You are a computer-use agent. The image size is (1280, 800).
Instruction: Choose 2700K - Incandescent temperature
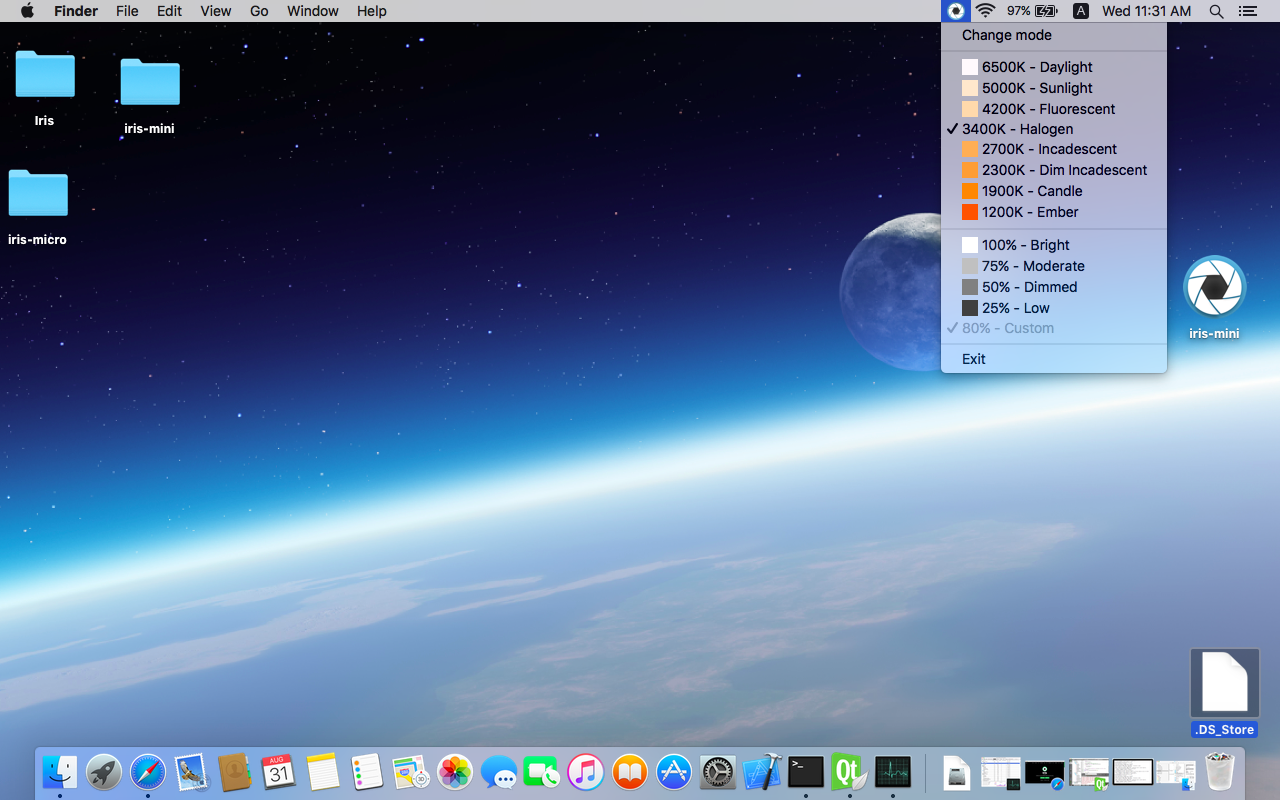click(1054, 149)
